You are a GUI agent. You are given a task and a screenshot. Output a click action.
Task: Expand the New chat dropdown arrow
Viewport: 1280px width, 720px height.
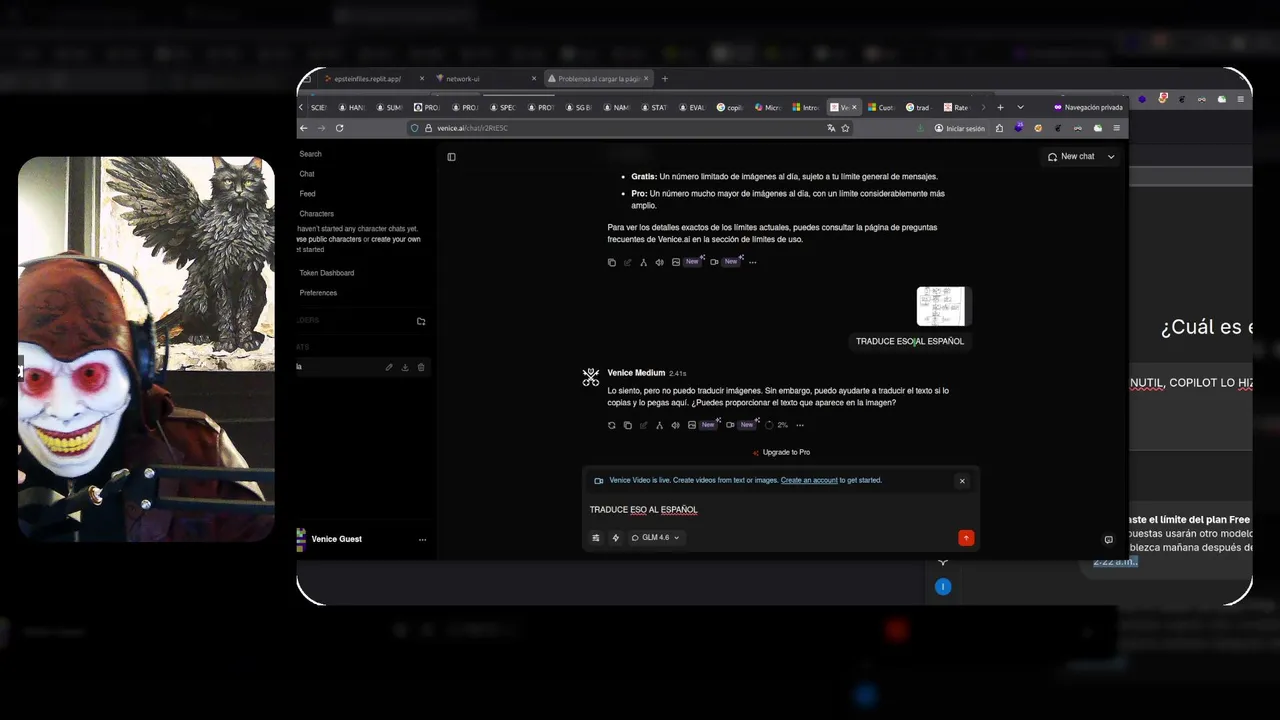(x=1111, y=157)
